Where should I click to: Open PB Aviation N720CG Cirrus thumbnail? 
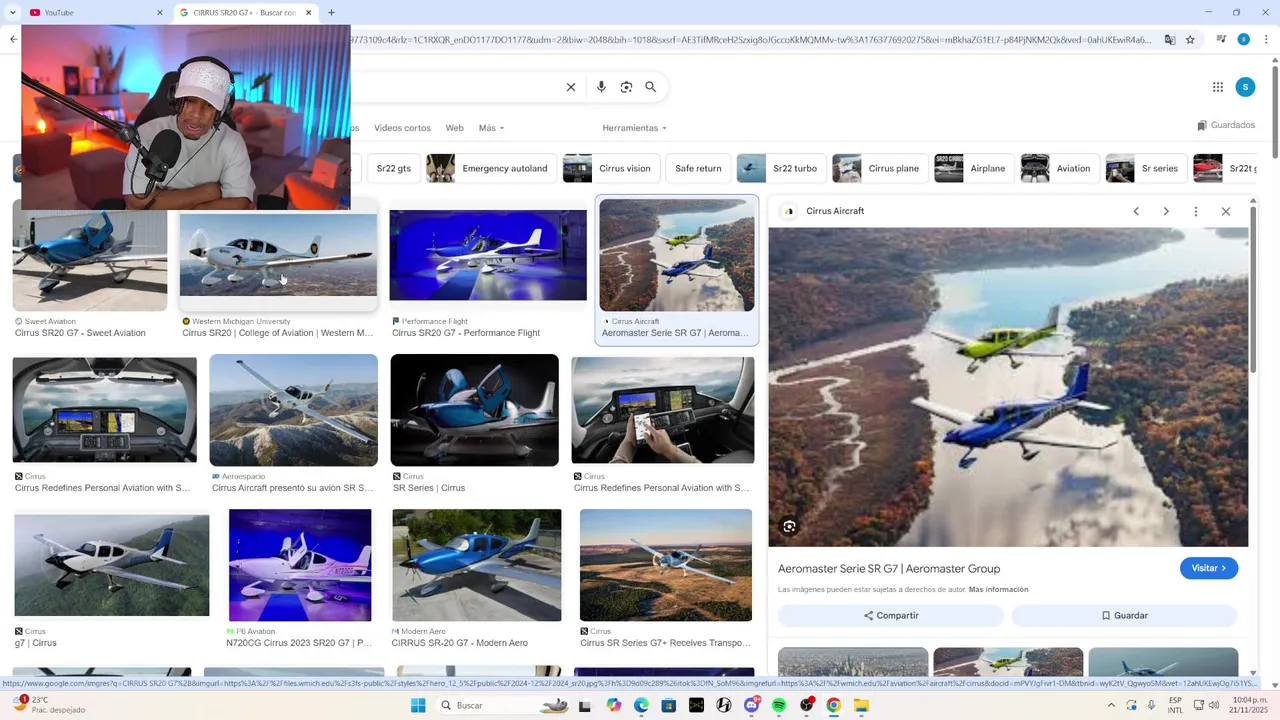click(x=300, y=565)
